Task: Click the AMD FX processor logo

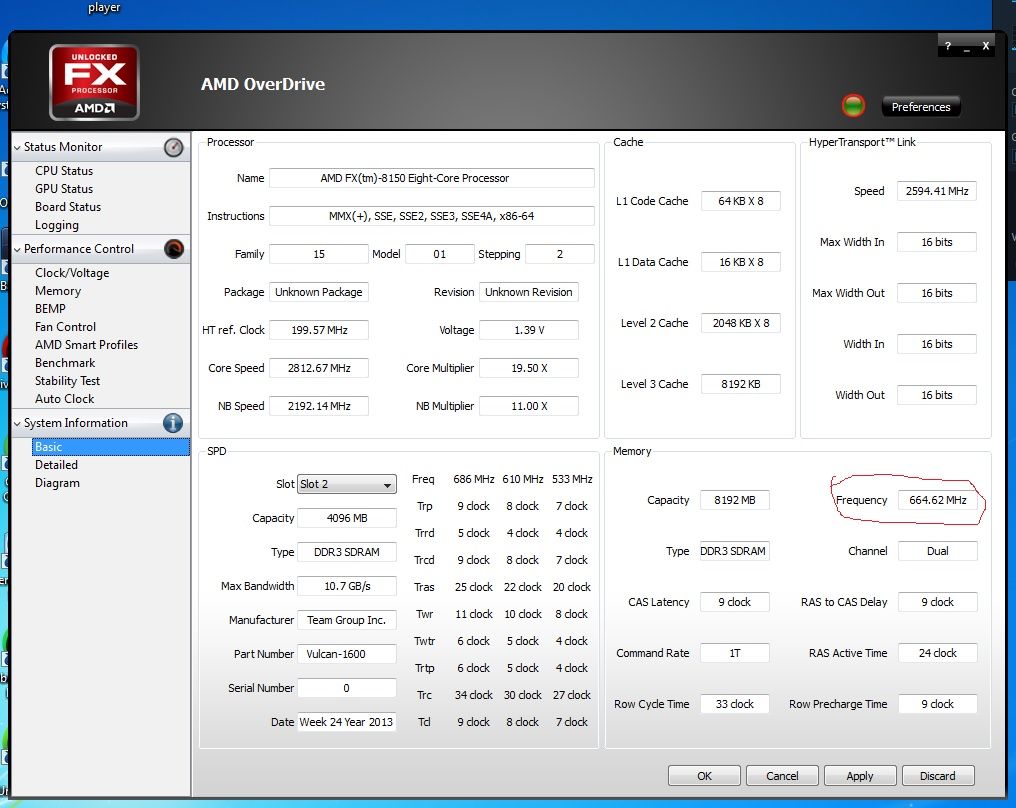Action: tap(95, 82)
